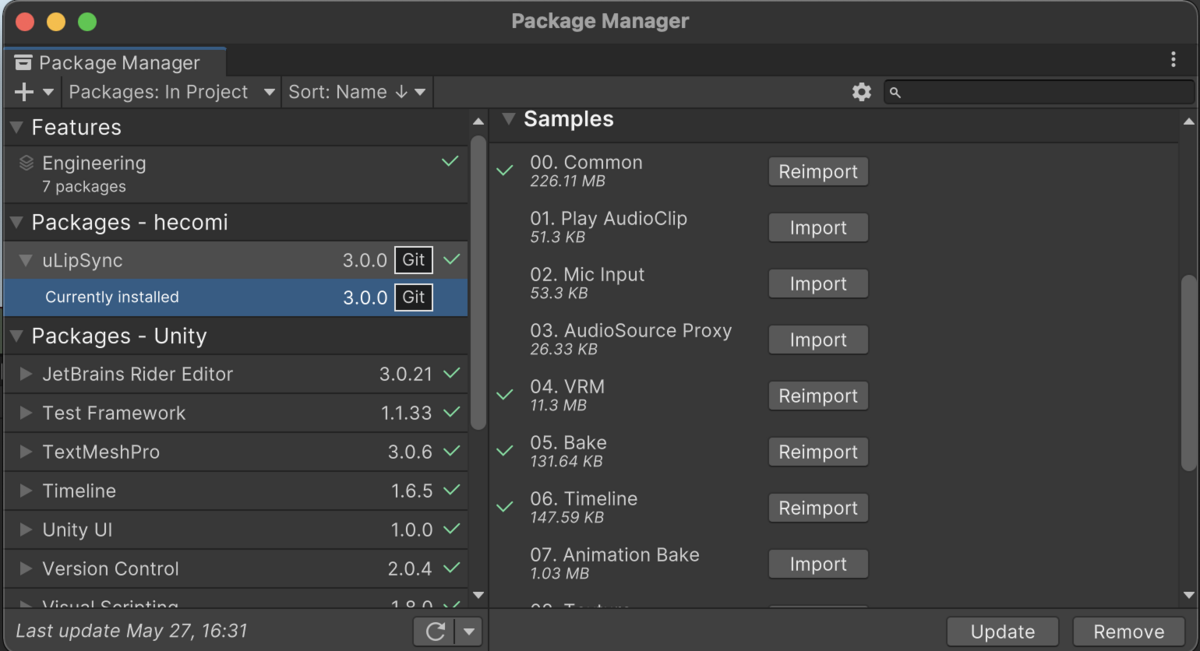
Task: Open the Package Manager settings gear
Action: click(861, 92)
